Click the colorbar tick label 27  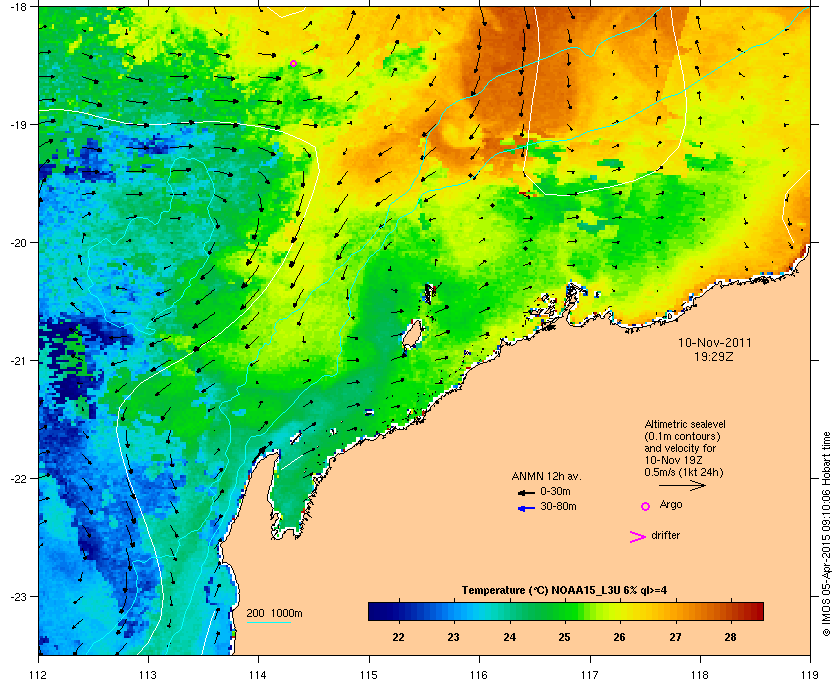pyautogui.click(x=675, y=637)
